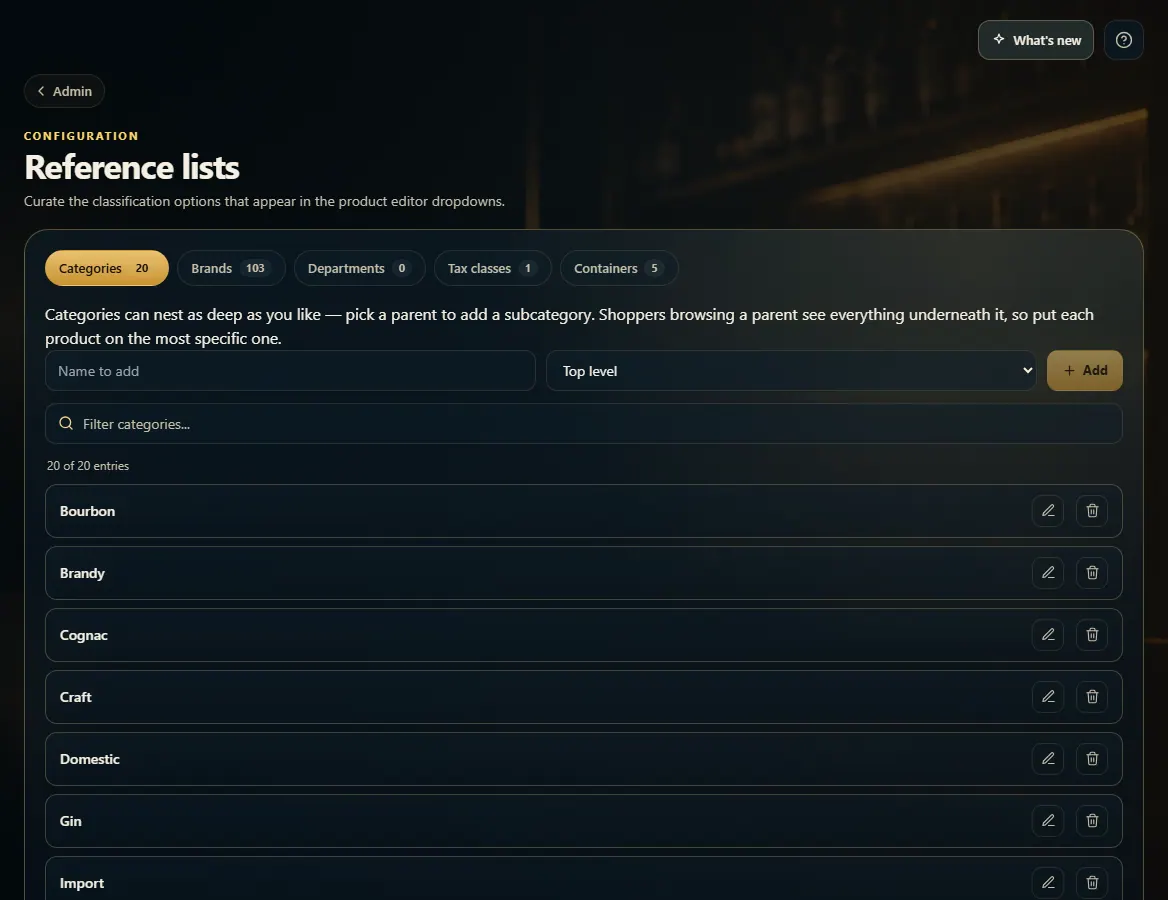Viewport: 1168px width, 900px height.
Task: Delete the Craft category
Action: tap(1091, 697)
